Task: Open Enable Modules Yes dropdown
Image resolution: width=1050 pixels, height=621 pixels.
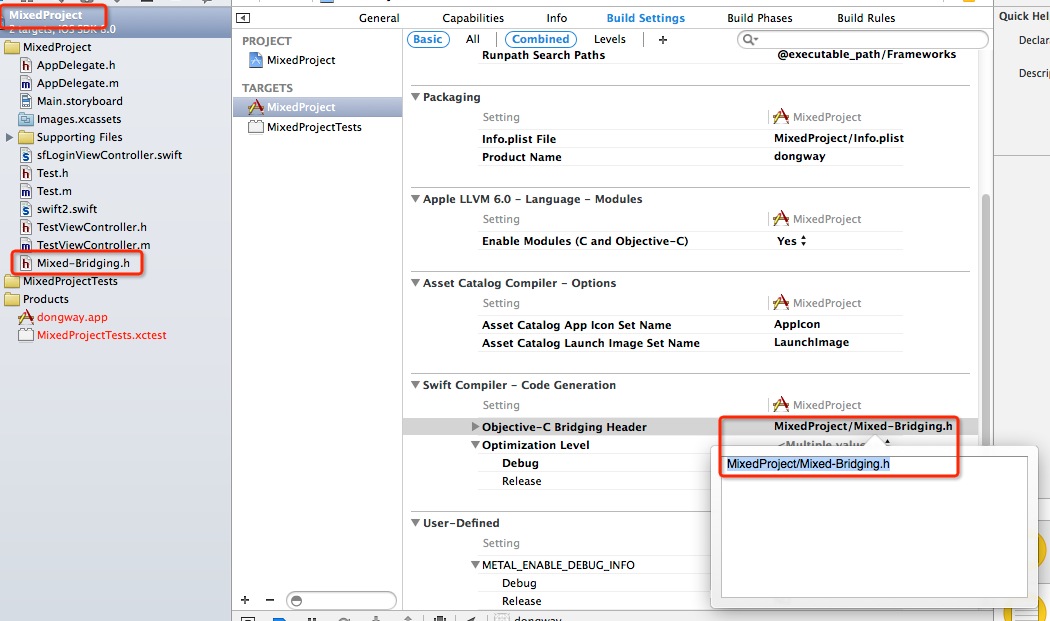Action: pos(792,241)
